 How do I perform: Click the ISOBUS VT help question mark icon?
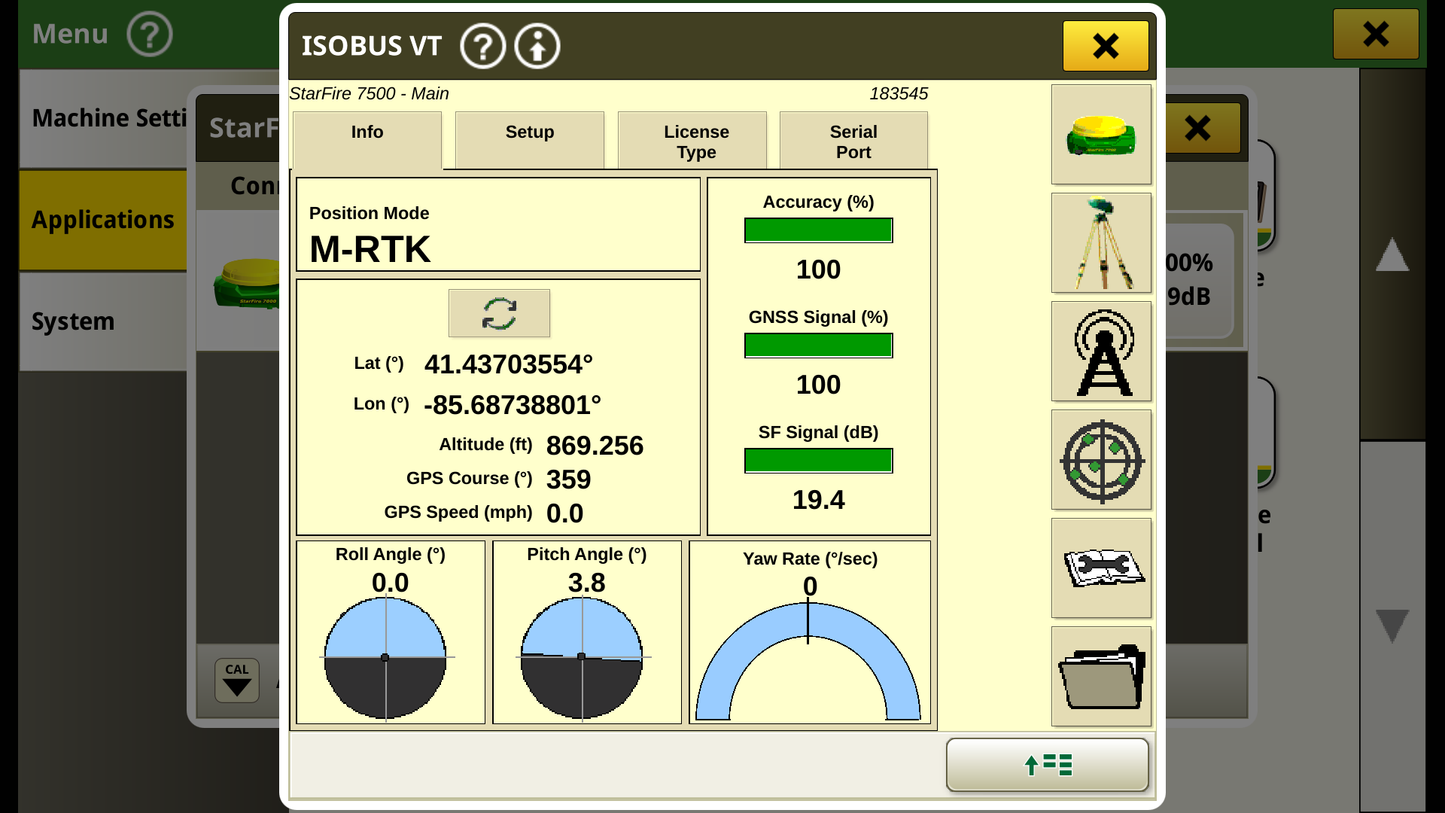[483, 46]
